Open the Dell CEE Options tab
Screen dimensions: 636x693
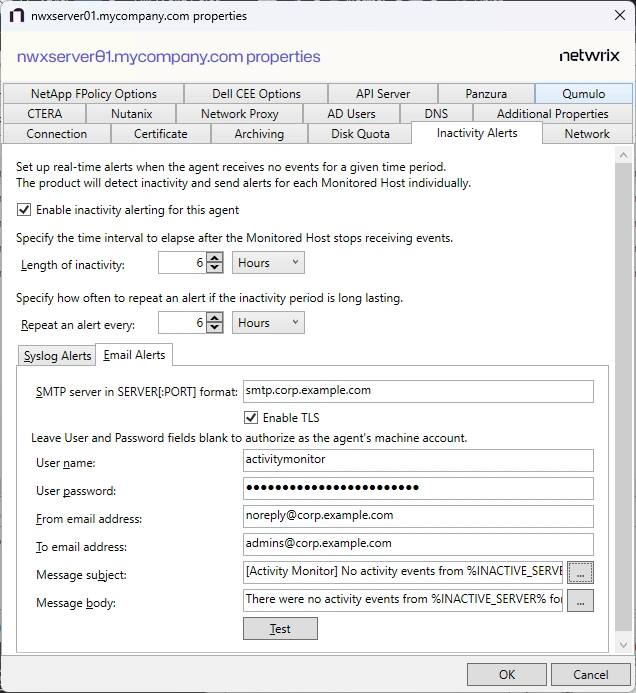coord(256,94)
